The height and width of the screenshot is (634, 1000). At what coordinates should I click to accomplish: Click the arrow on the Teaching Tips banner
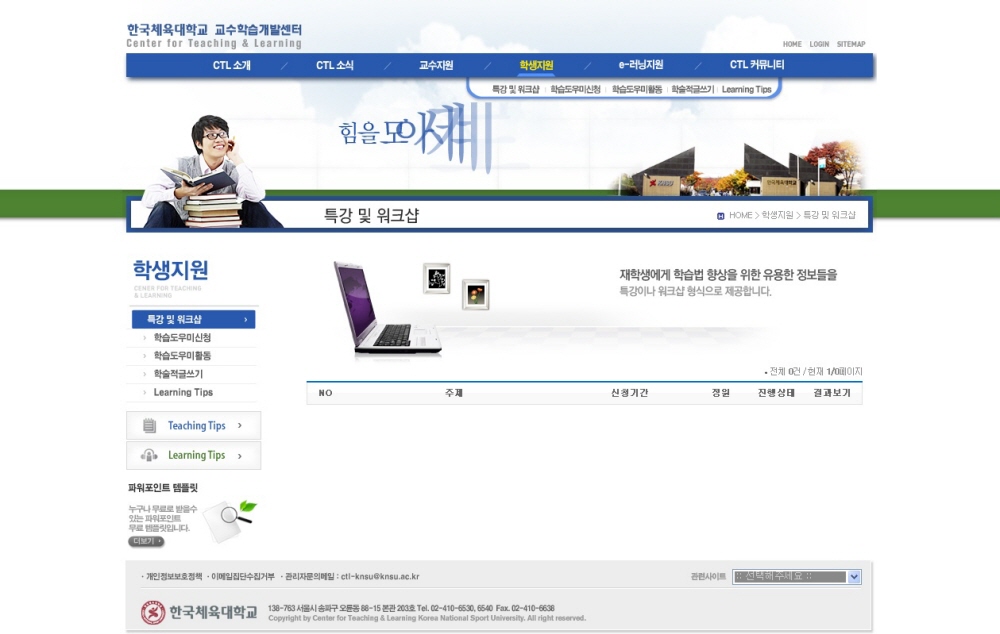[x=240, y=426]
